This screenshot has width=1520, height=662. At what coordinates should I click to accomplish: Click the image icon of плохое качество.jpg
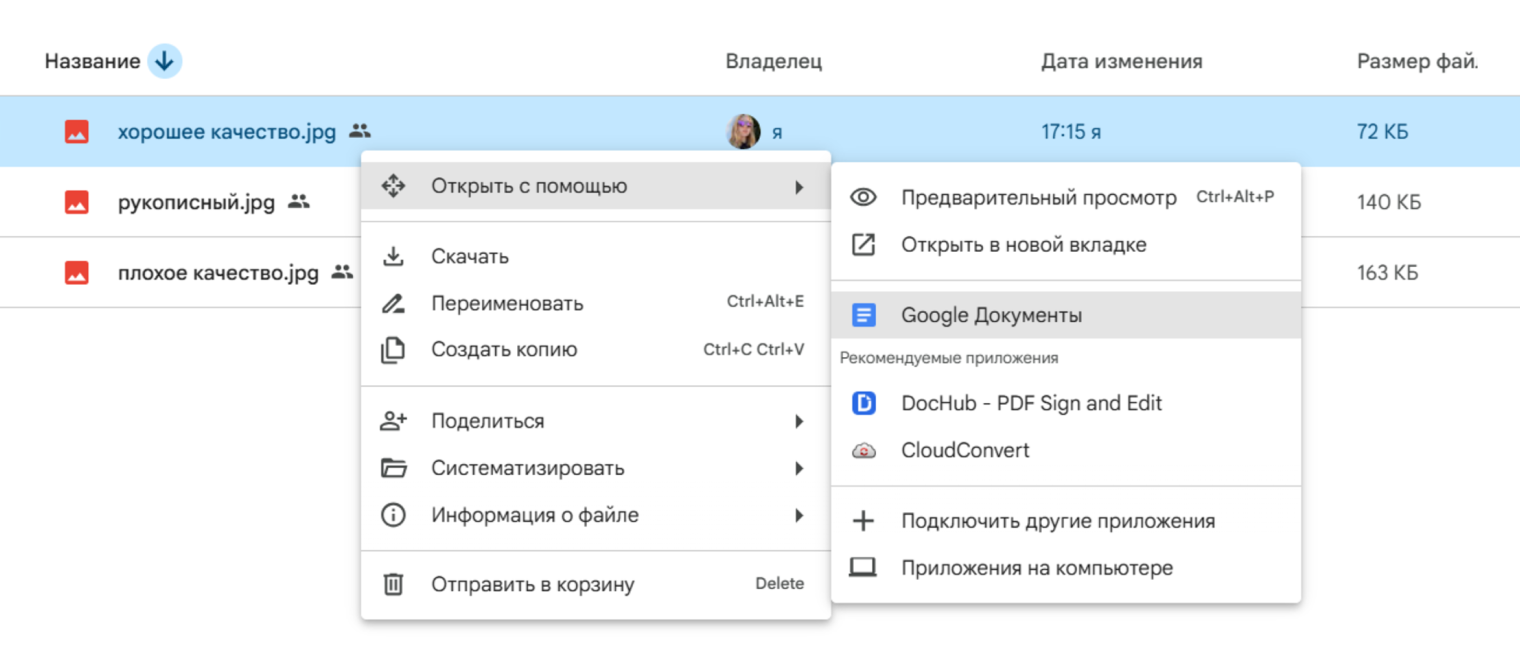click(77, 272)
